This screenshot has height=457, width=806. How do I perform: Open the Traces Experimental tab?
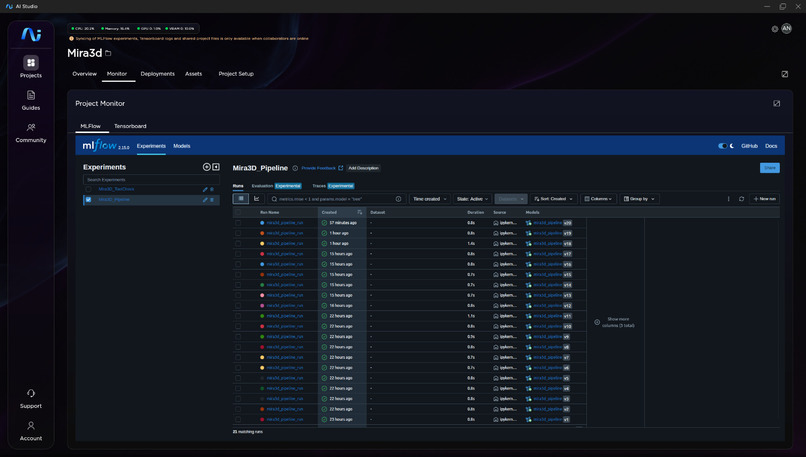click(333, 186)
